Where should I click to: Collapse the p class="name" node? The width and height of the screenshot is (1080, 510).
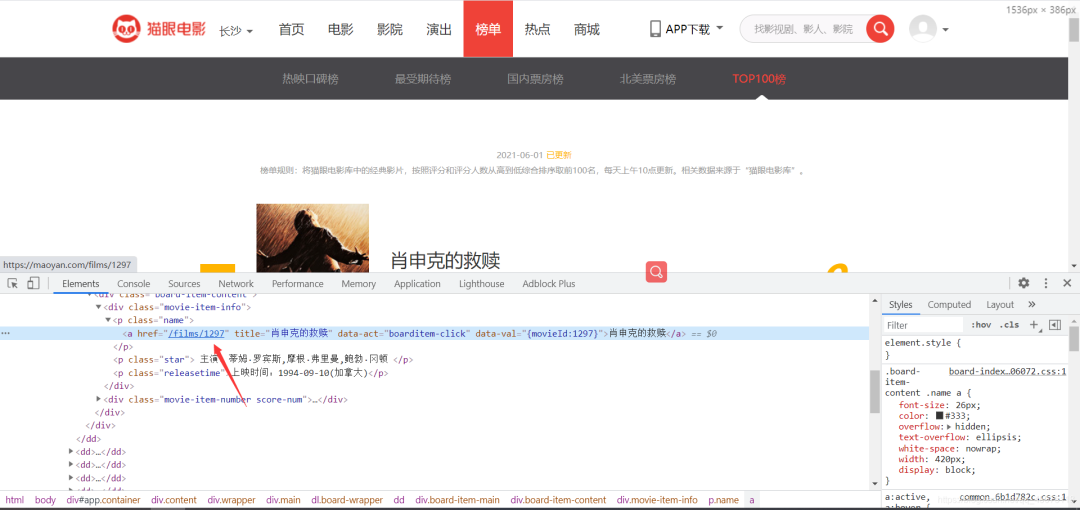pos(109,320)
